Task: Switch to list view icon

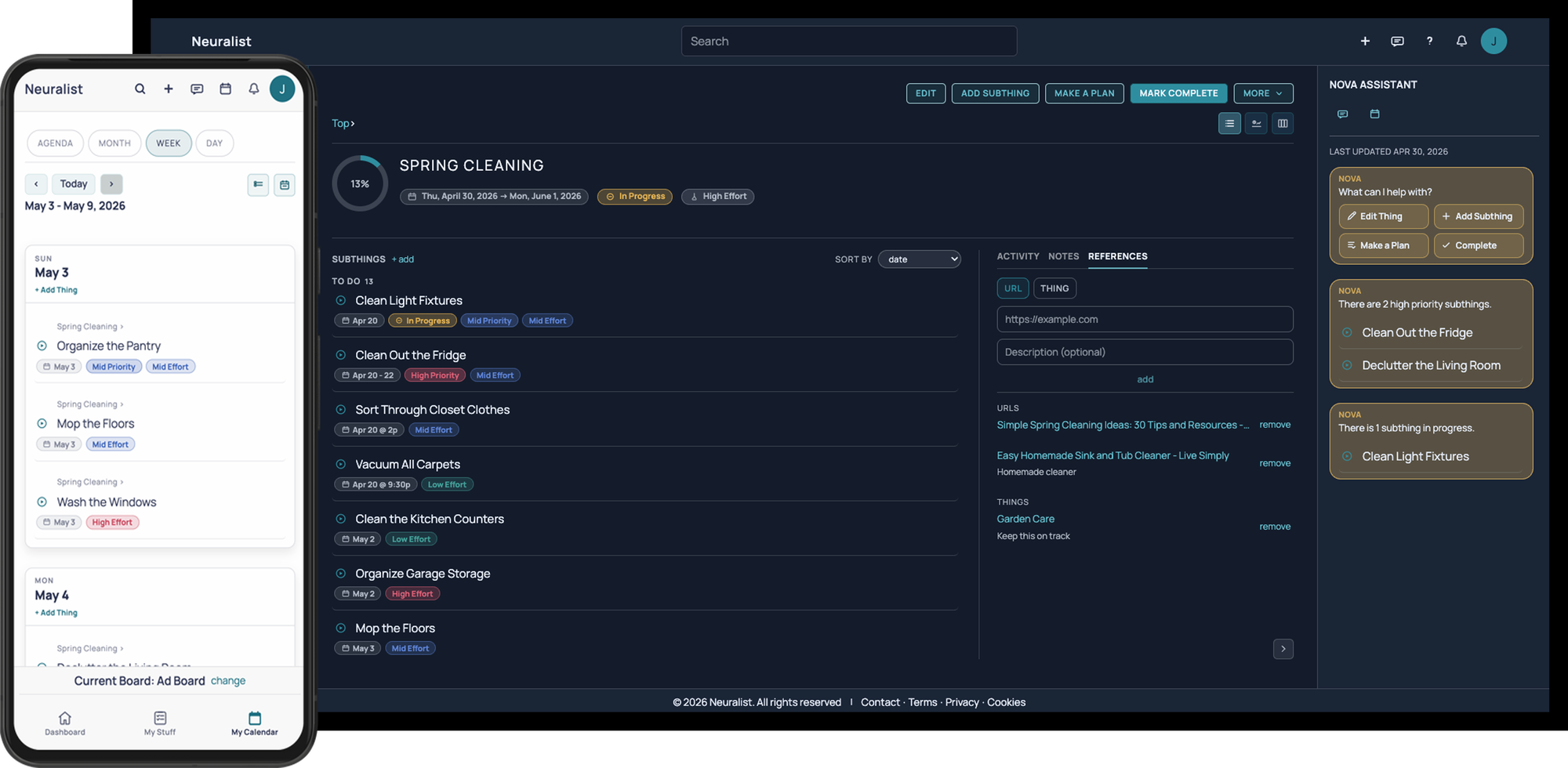Action: (x=1229, y=123)
